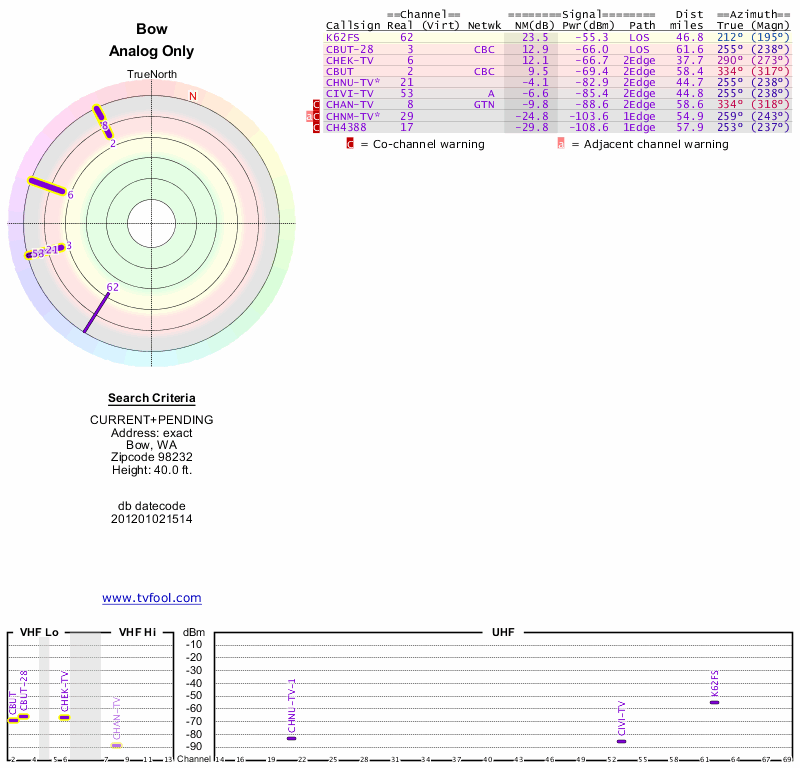Click the co-channel warning icon beside CH4388
Viewport: 800px width, 768px height.
click(x=317, y=127)
